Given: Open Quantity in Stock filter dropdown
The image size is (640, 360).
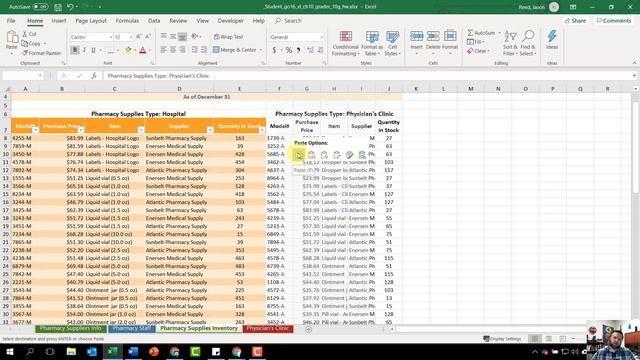Looking at the screenshot, I should pos(262,130).
